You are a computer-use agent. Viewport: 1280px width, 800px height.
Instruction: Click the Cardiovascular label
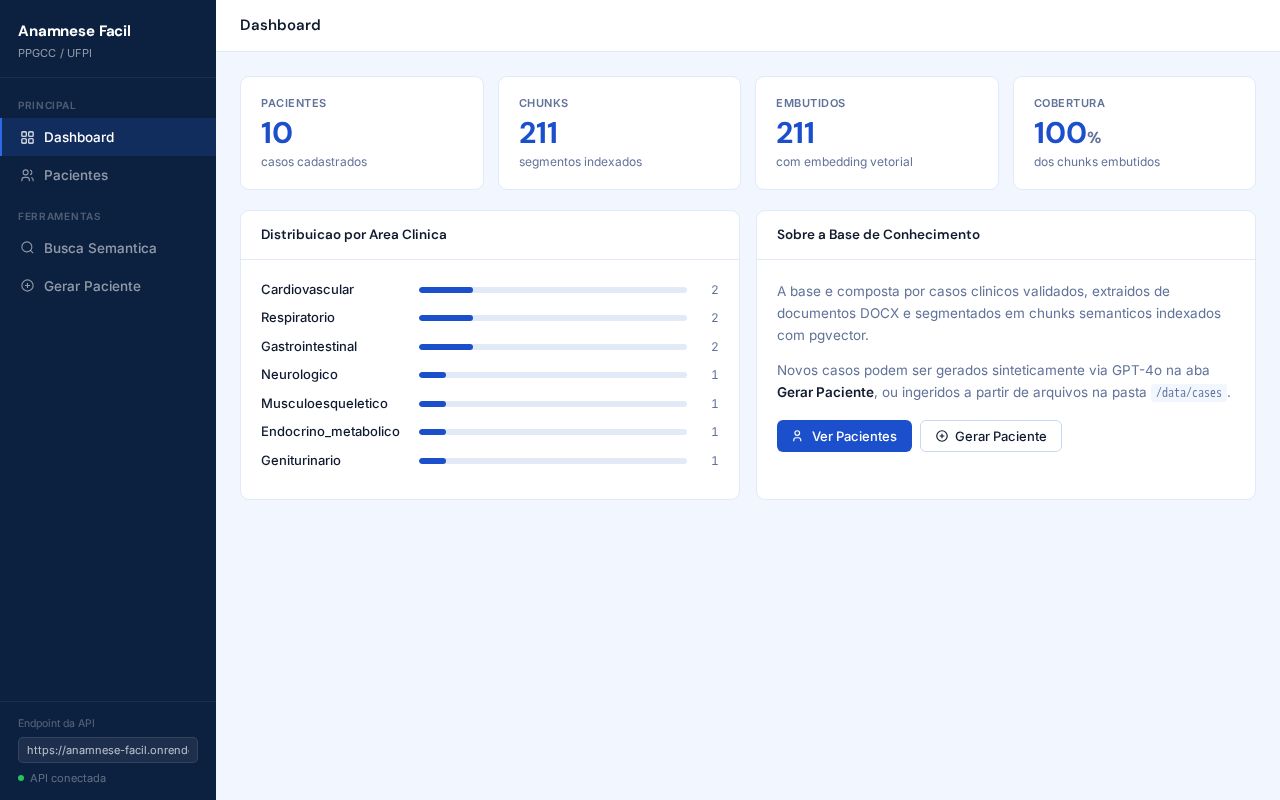(x=307, y=289)
